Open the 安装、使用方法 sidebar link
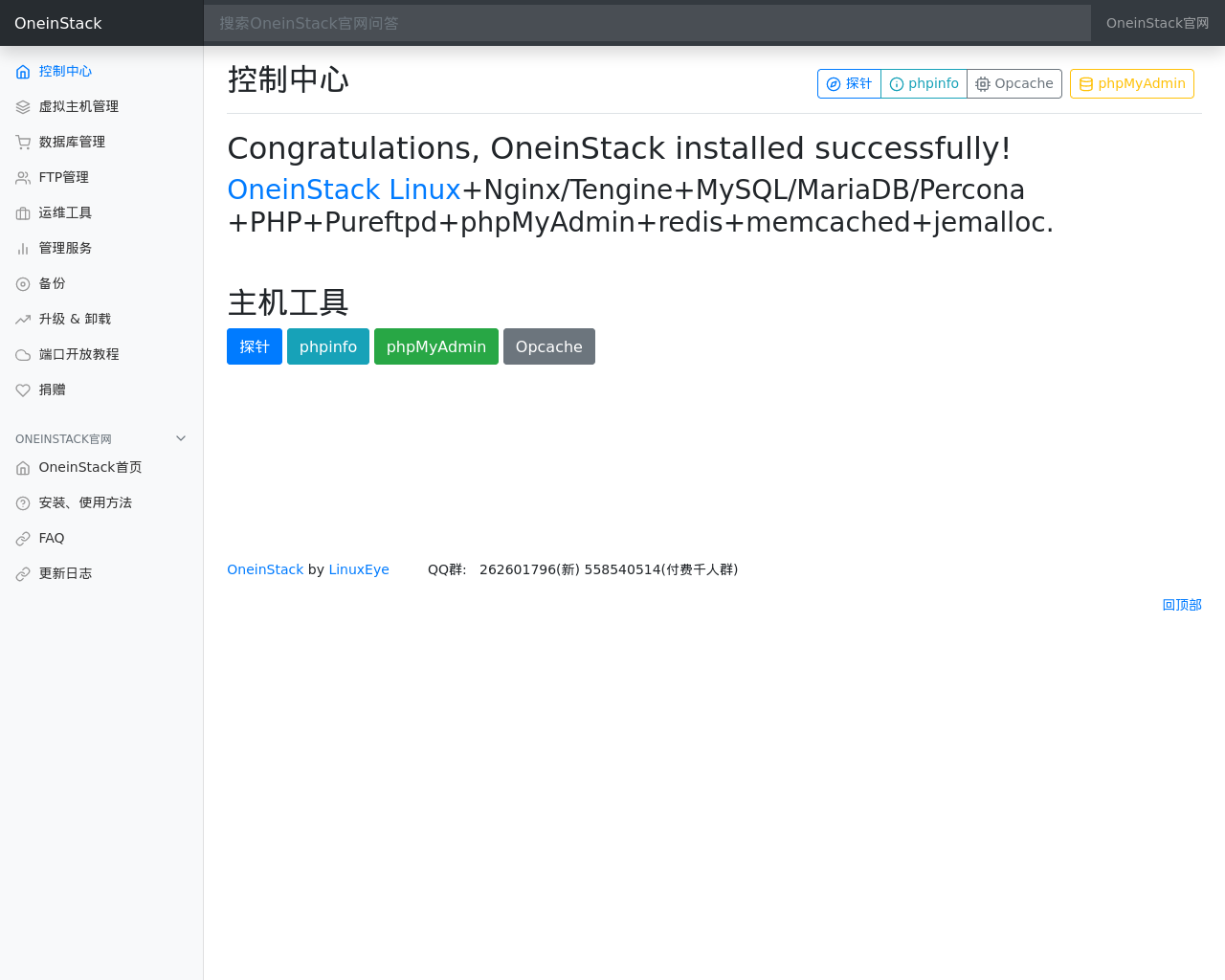1225x980 pixels. (x=101, y=502)
